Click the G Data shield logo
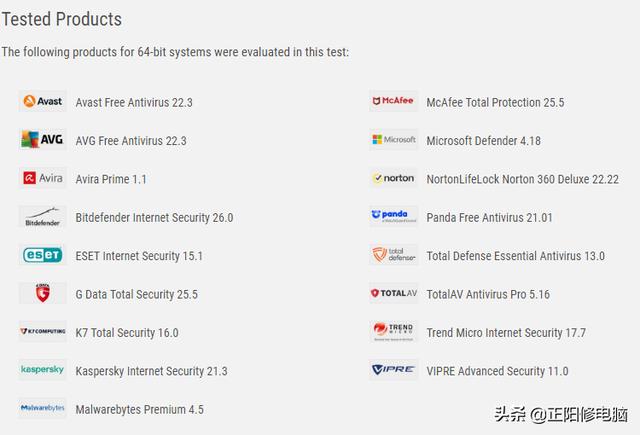Screen dimensions: 640x435 (42, 293)
